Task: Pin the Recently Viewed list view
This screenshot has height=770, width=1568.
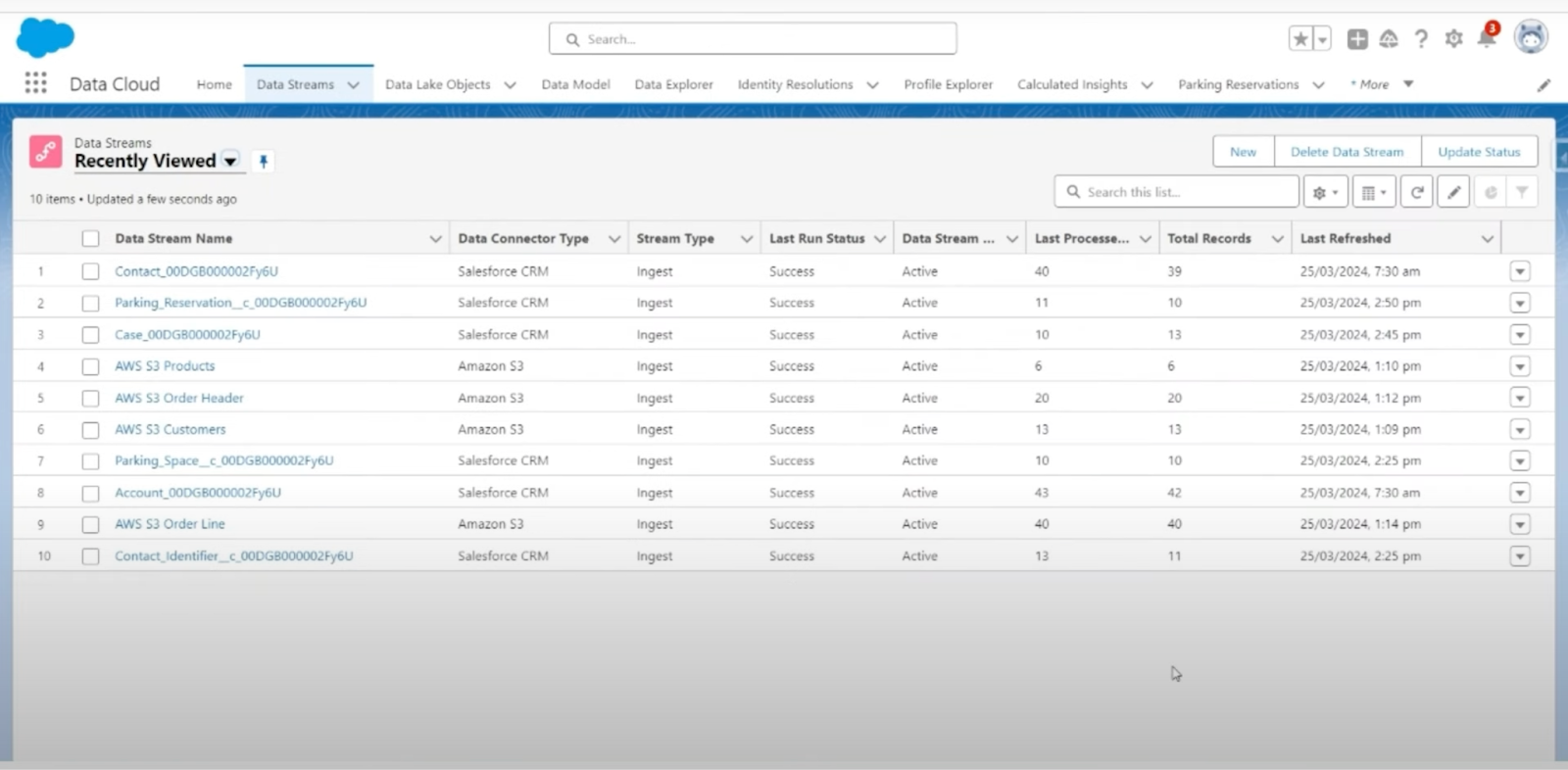Action: pos(263,162)
